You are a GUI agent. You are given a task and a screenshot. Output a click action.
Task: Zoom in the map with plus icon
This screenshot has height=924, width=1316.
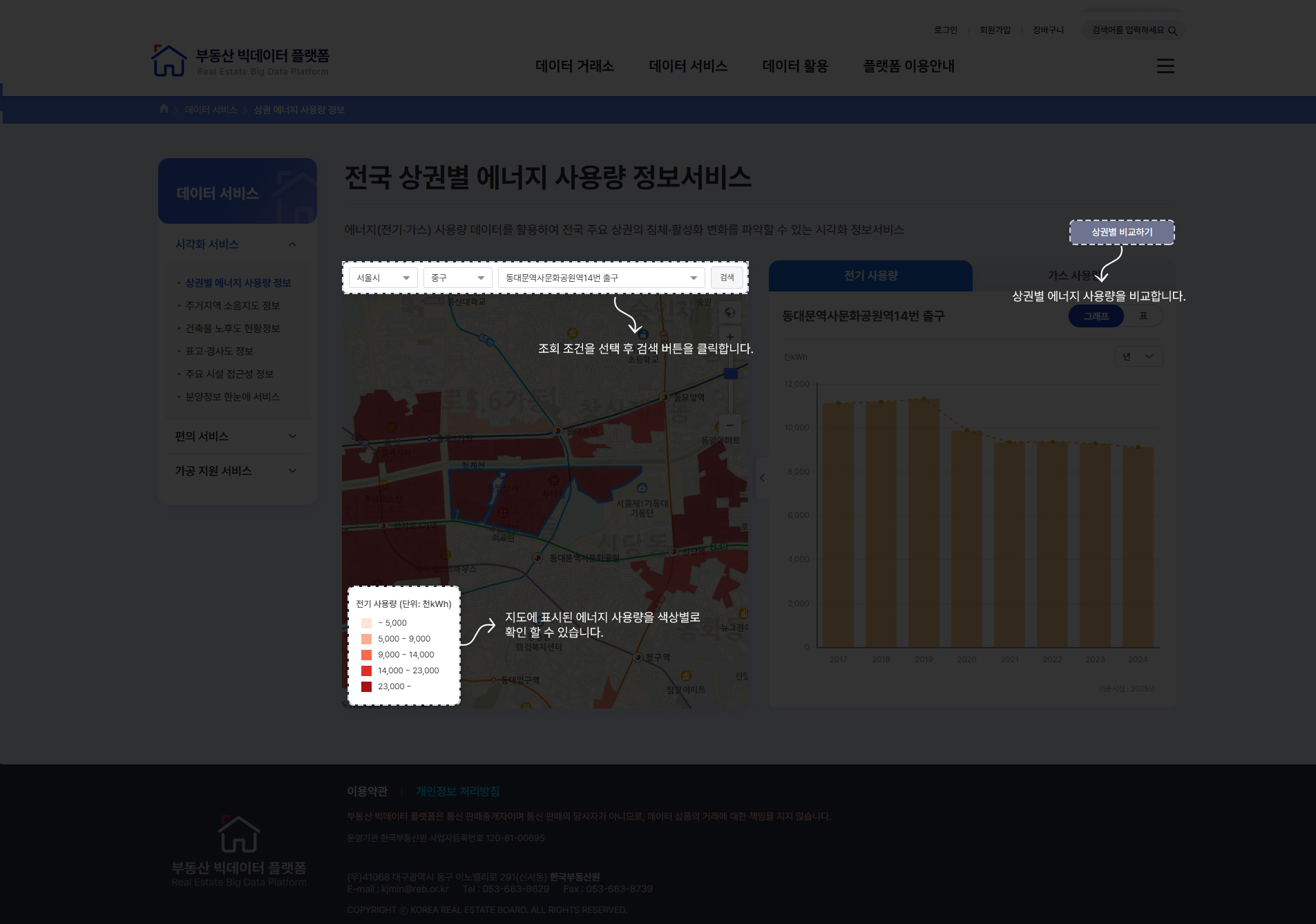(730, 337)
